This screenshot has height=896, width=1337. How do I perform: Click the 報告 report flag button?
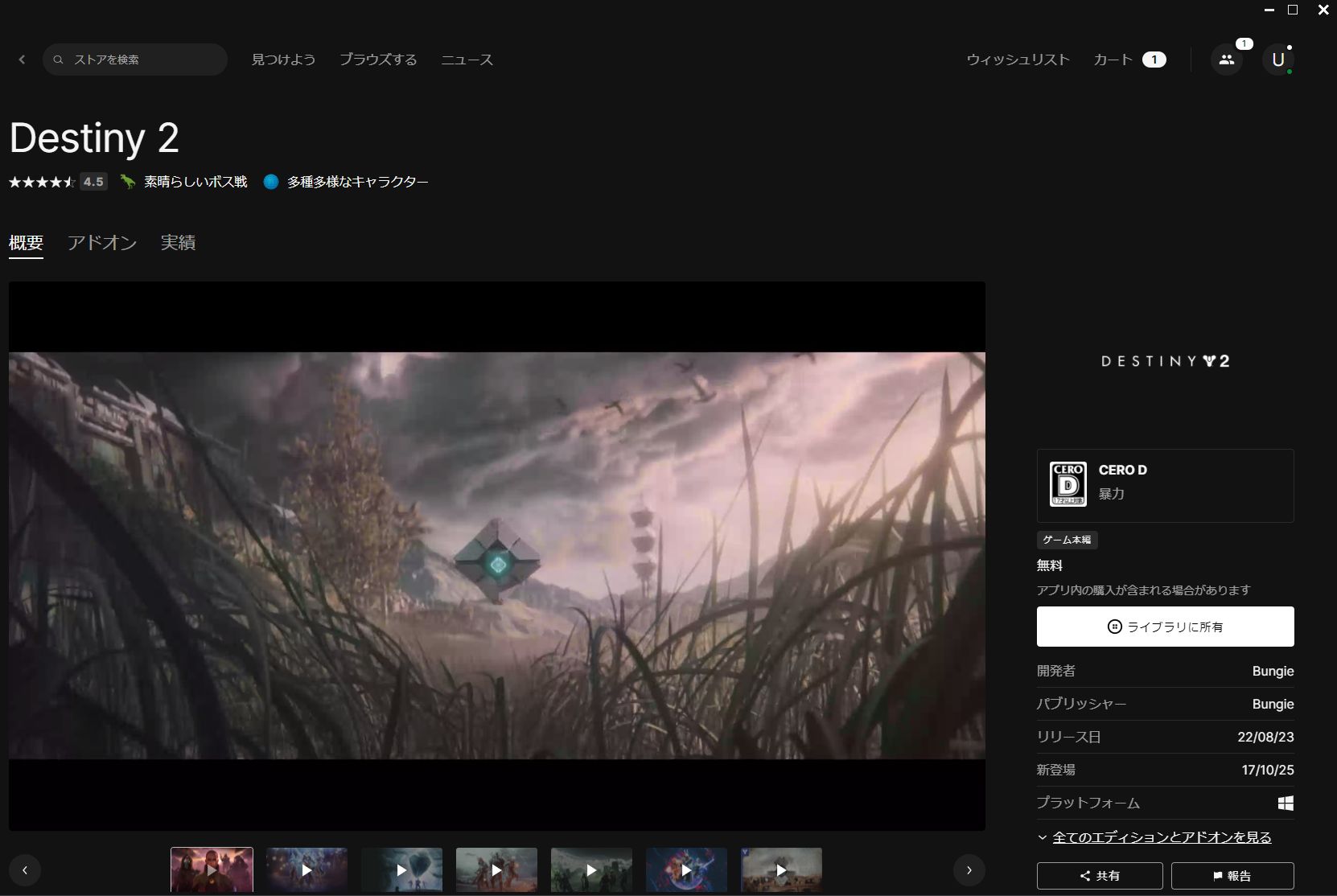click(x=1232, y=876)
